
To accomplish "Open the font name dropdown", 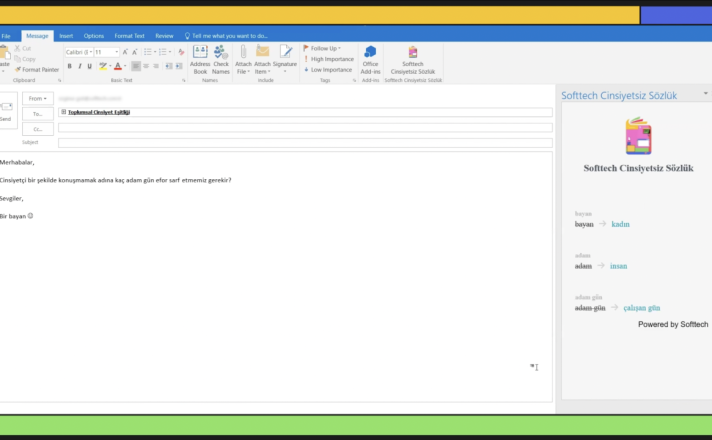I will click(91, 52).
